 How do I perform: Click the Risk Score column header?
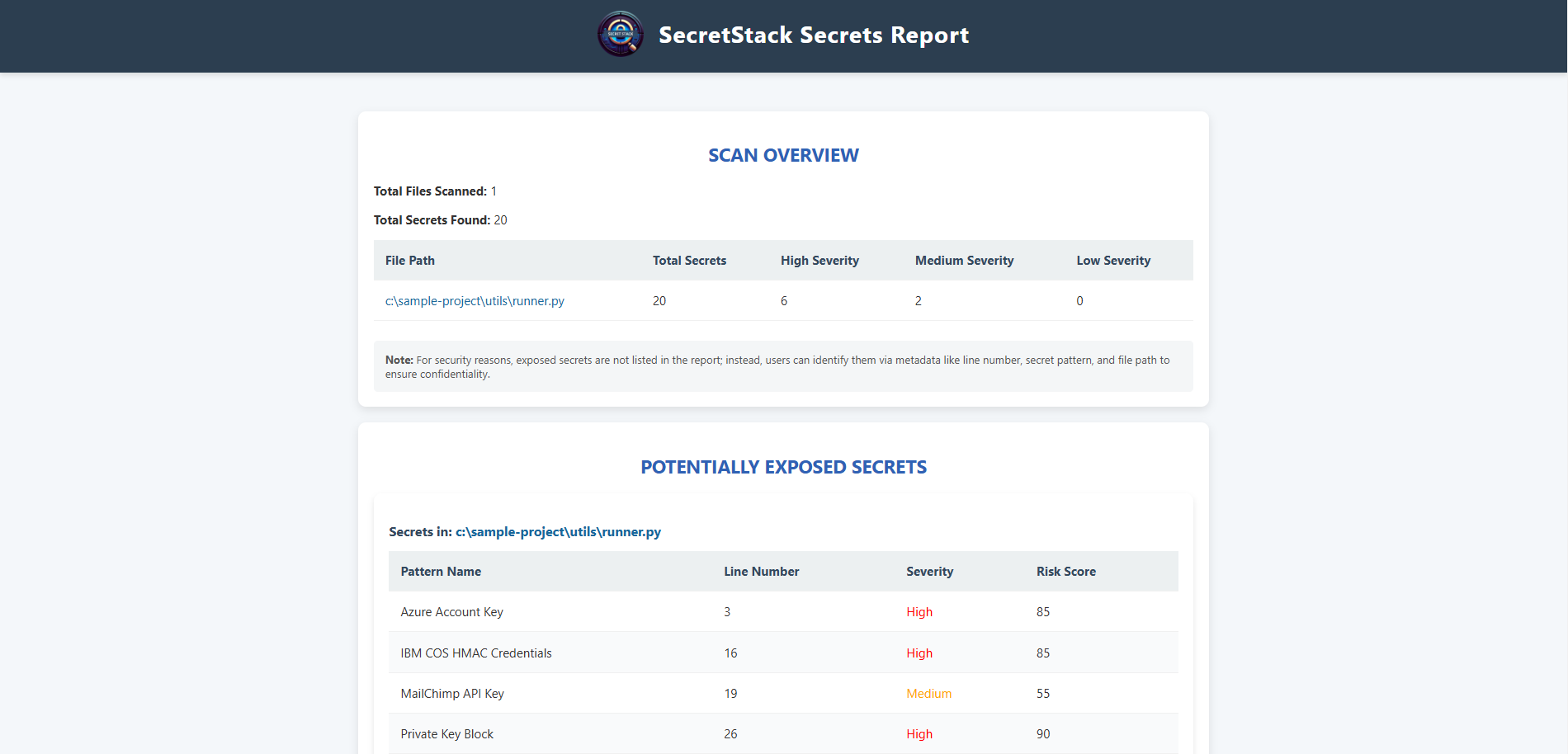point(1066,572)
